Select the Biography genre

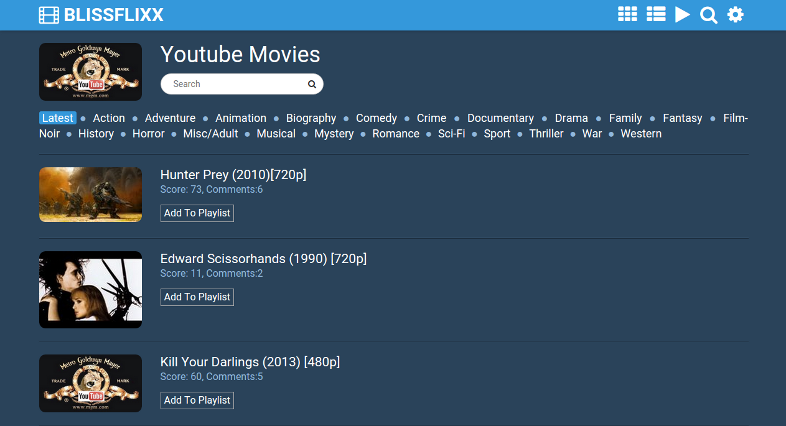pyautogui.click(x=311, y=118)
